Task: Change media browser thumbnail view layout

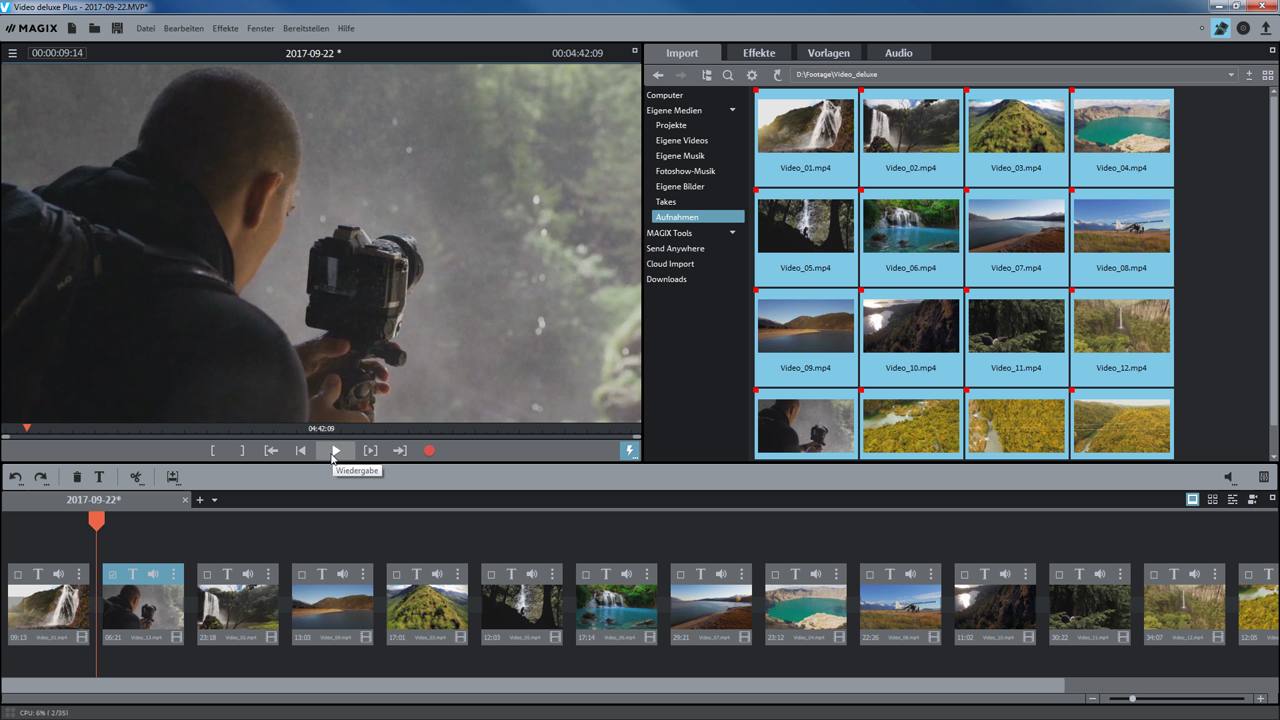Action: click(1268, 75)
